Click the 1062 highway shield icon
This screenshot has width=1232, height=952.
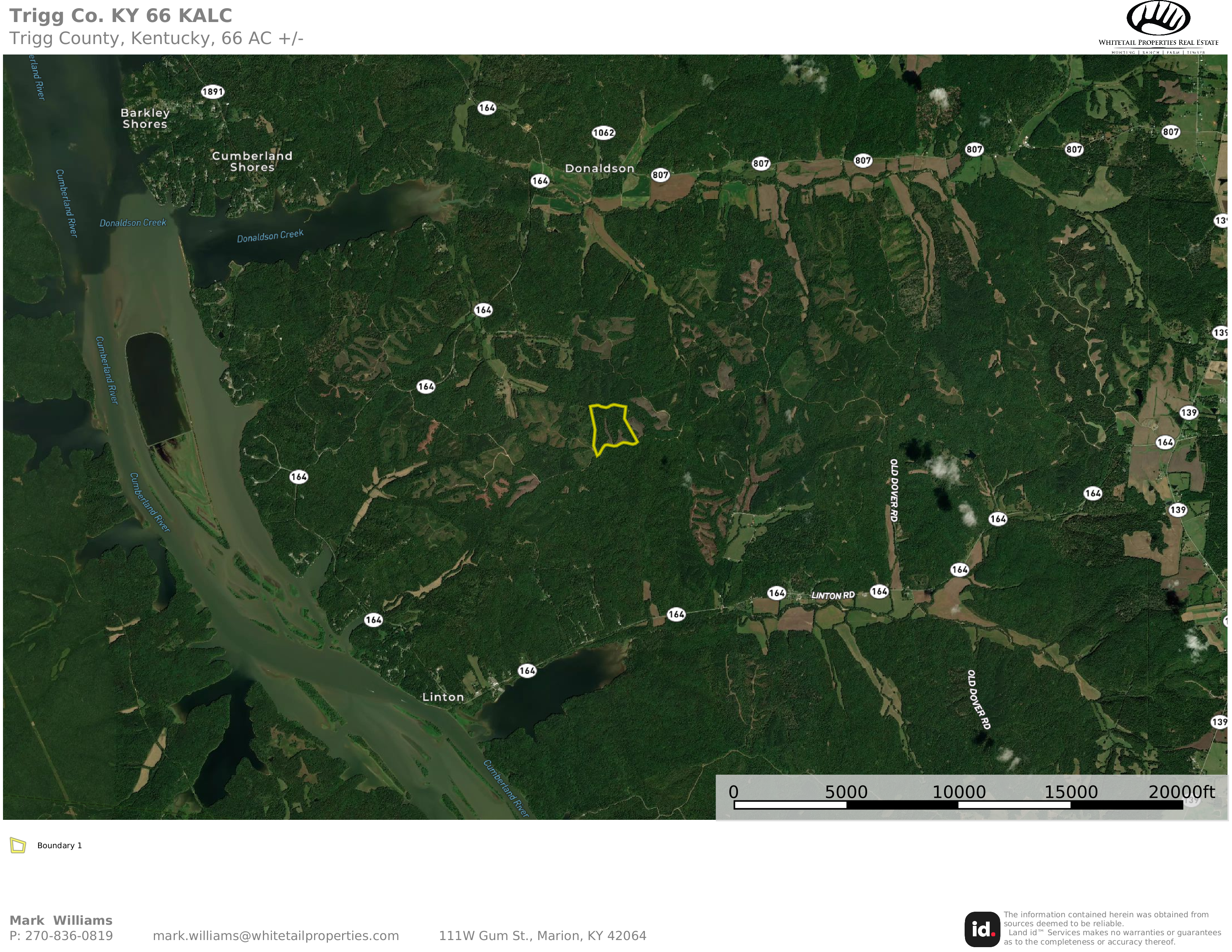(x=603, y=133)
